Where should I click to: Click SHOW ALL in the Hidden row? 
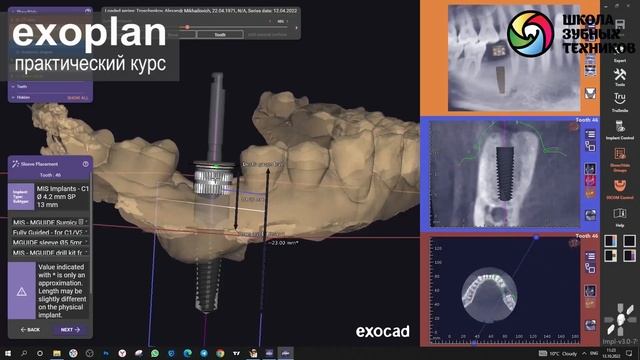pyautogui.click(x=78, y=98)
